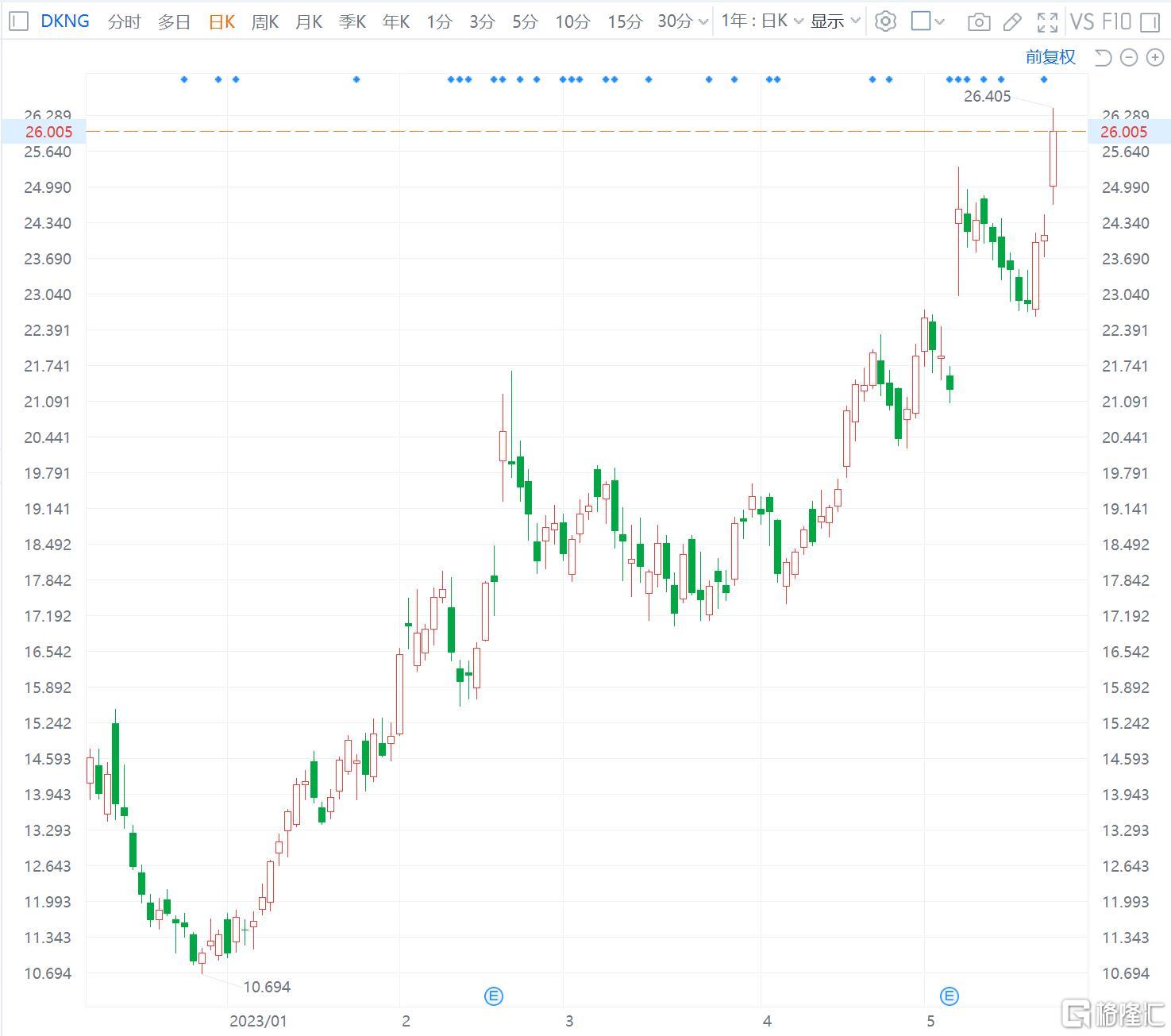Image resolution: width=1171 pixels, height=1036 pixels.
Task: Enter fullscreen chart mode
Action: click(x=1047, y=22)
